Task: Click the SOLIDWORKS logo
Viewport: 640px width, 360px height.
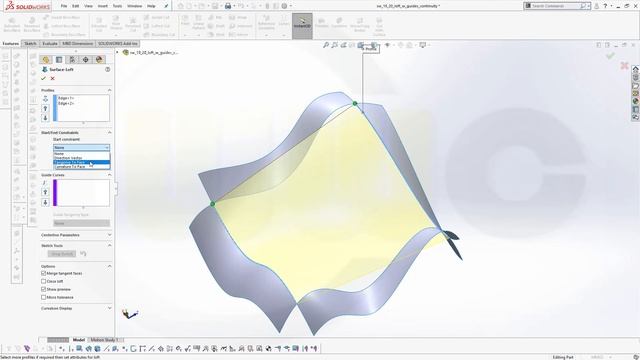Action: [x=27, y=6]
